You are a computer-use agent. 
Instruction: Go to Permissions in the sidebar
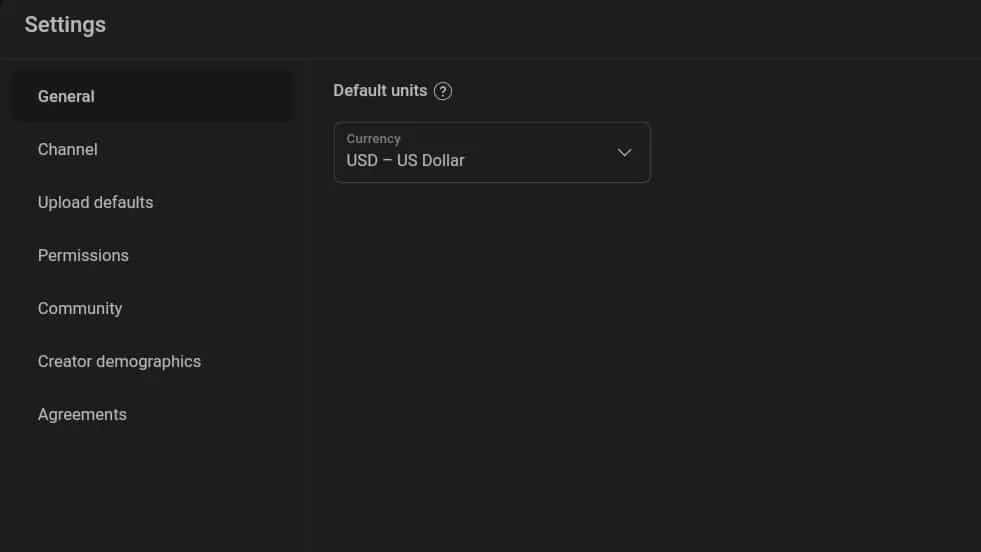pyautogui.click(x=153, y=255)
